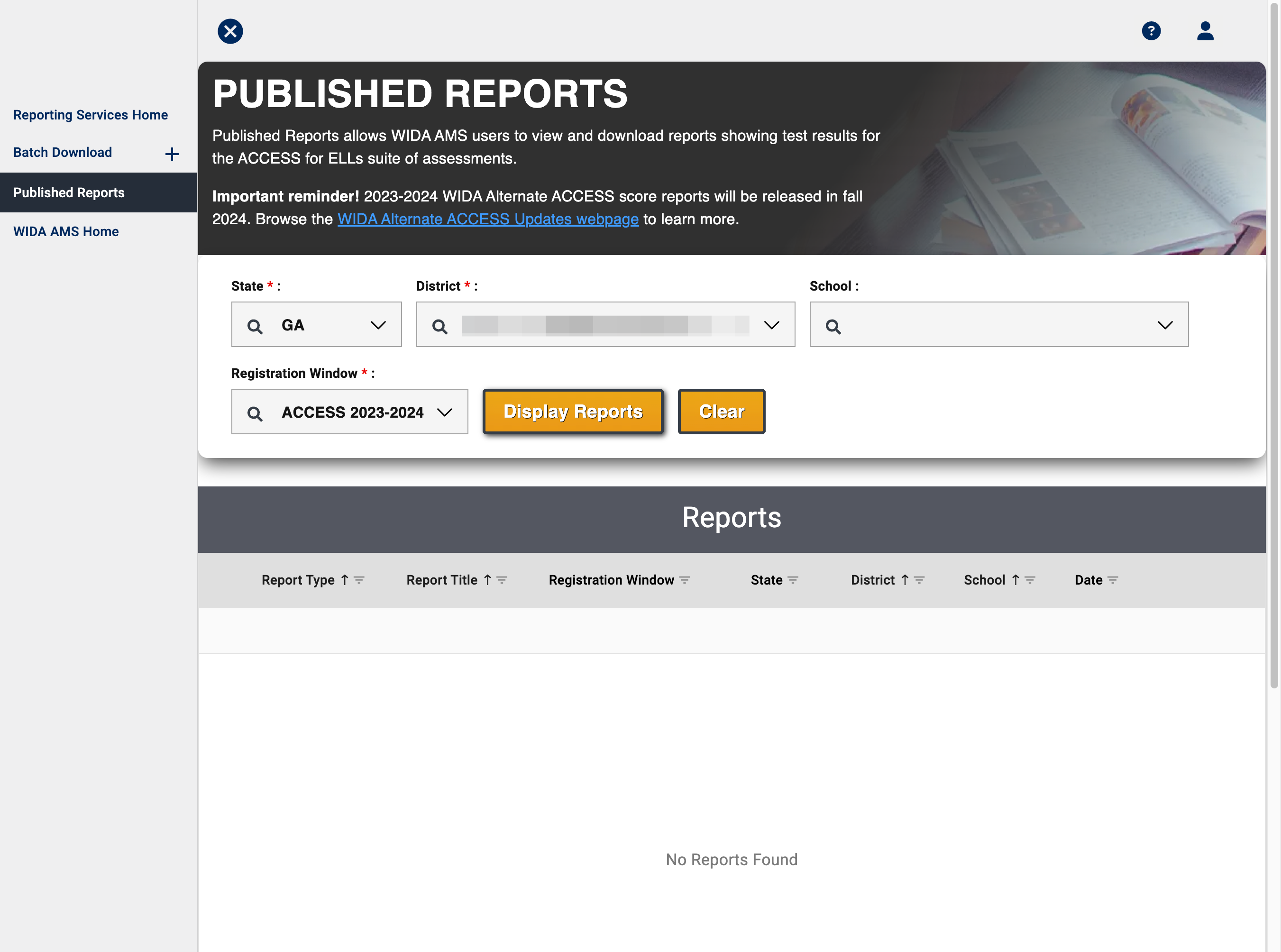Open the Date column filter icon

pos(1113,580)
